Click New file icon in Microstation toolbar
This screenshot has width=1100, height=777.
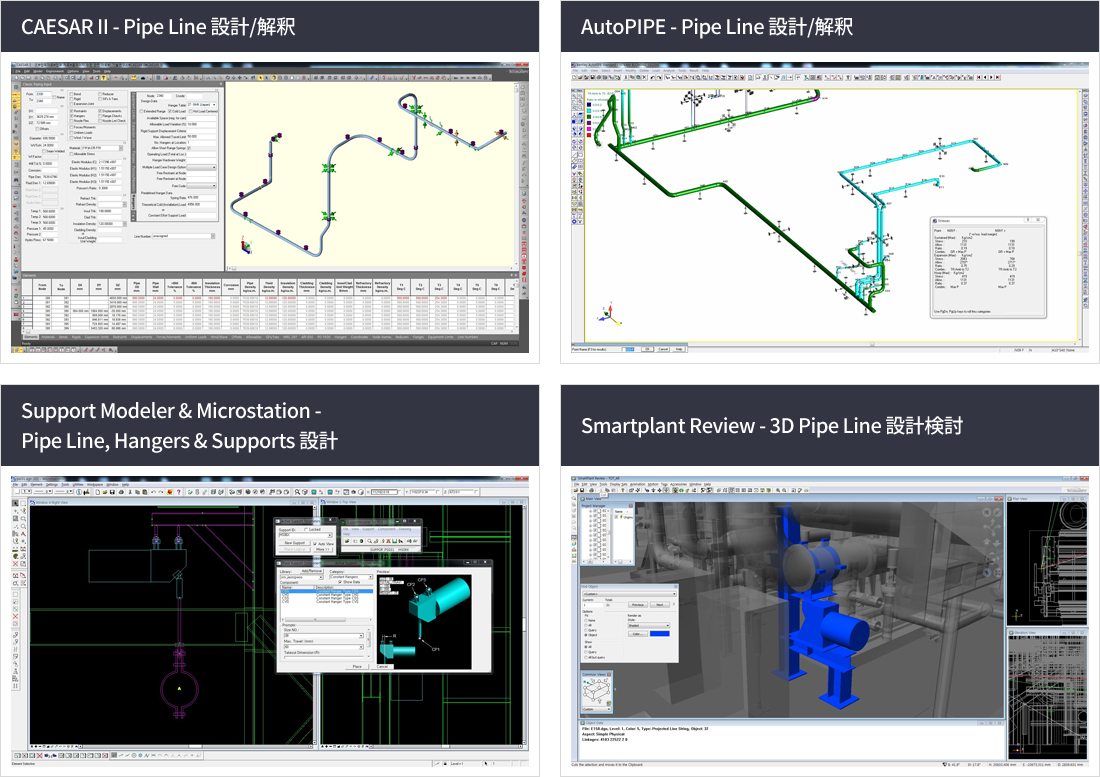[x=98, y=492]
